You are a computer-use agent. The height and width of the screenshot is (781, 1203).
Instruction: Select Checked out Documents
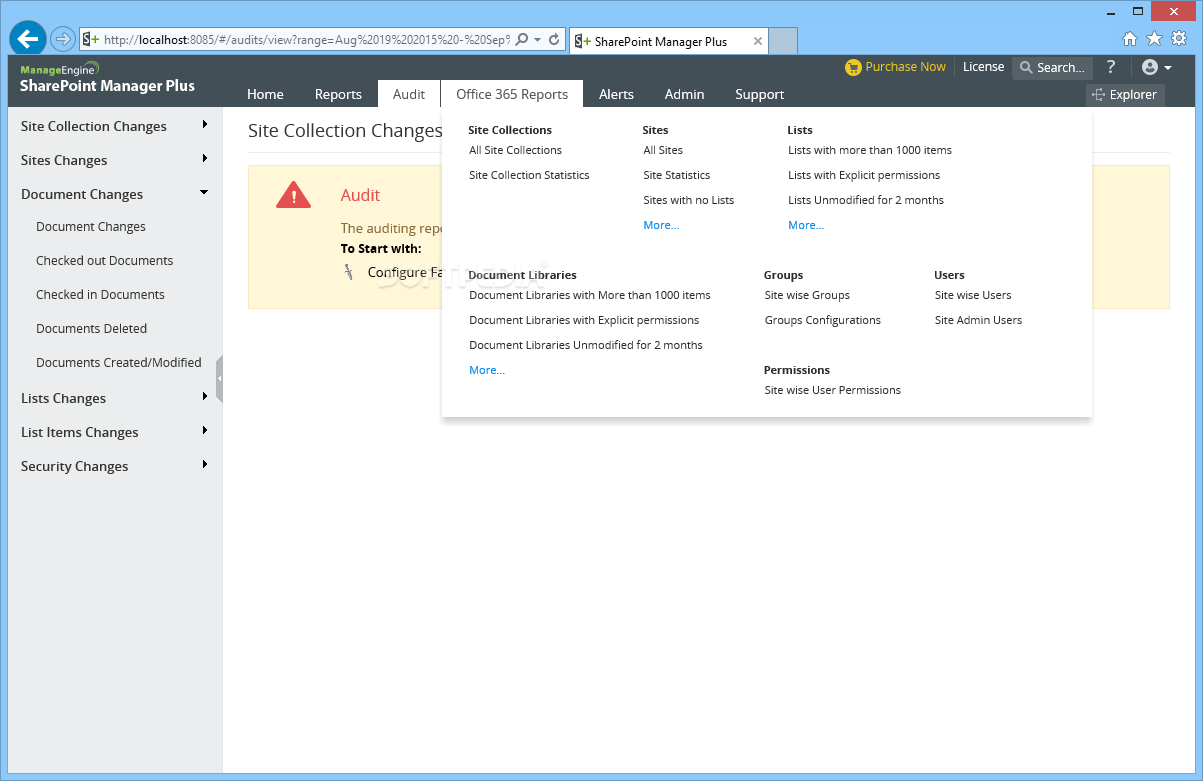(104, 261)
